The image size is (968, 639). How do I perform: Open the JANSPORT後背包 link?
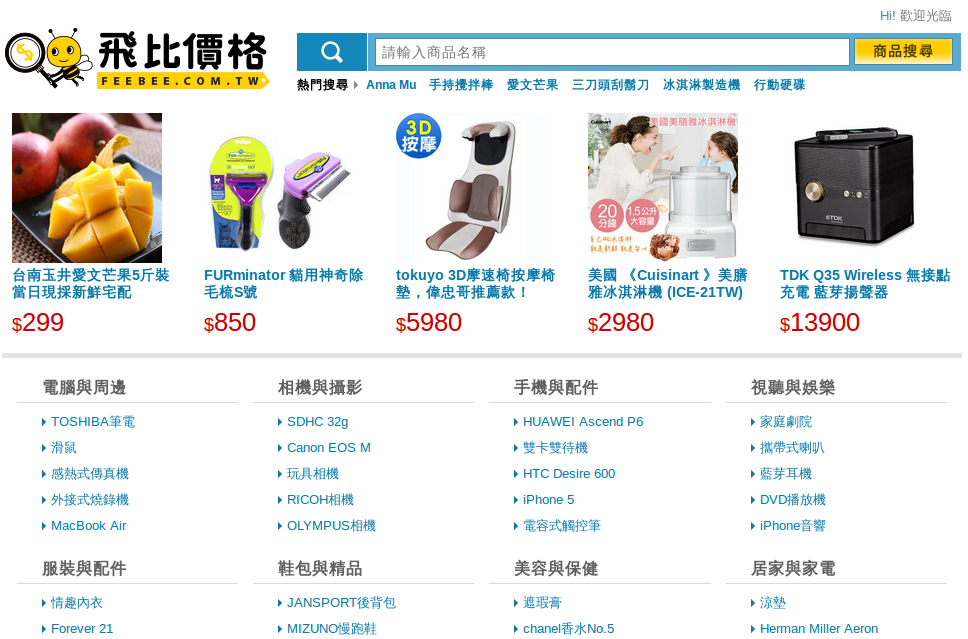click(x=341, y=603)
